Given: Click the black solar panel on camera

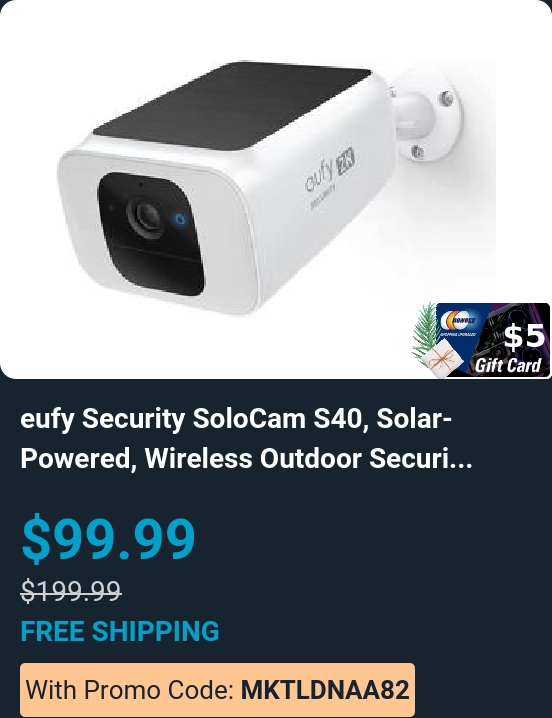Looking at the screenshot, I should pos(232,104).
